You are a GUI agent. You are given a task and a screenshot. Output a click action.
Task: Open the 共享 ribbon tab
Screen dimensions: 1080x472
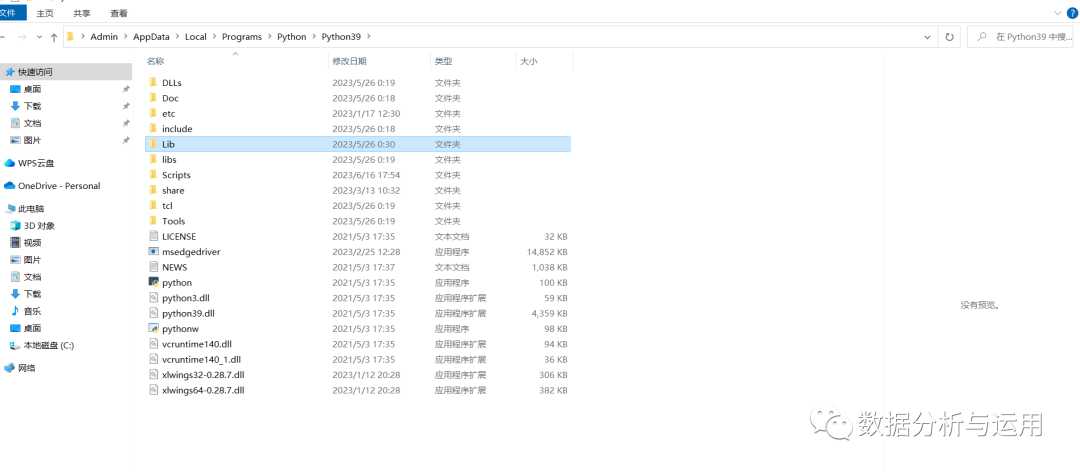tap(82, 13)
